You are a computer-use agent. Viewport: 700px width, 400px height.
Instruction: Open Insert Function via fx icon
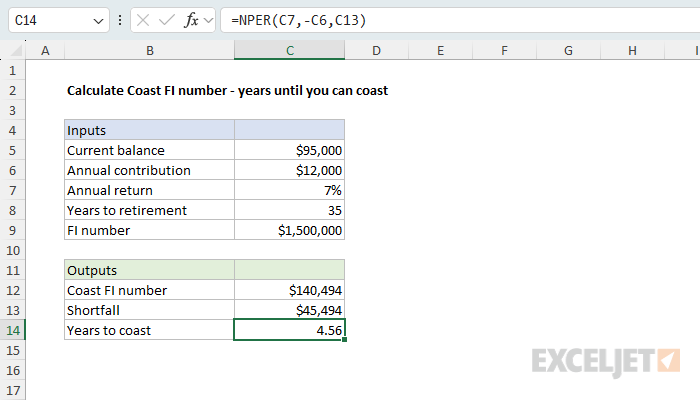191,20
